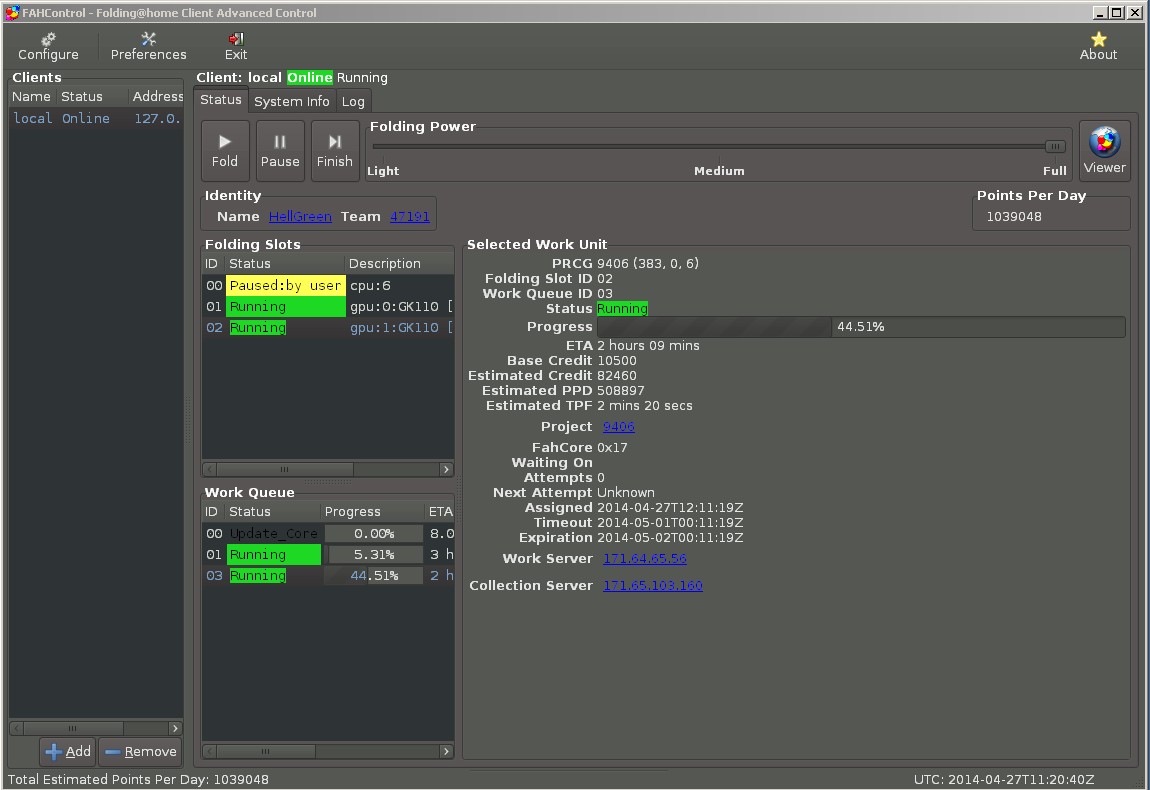This screenshot has height=790, width=1150.
Task: Open project 9406 link
Action: [618, 426]
